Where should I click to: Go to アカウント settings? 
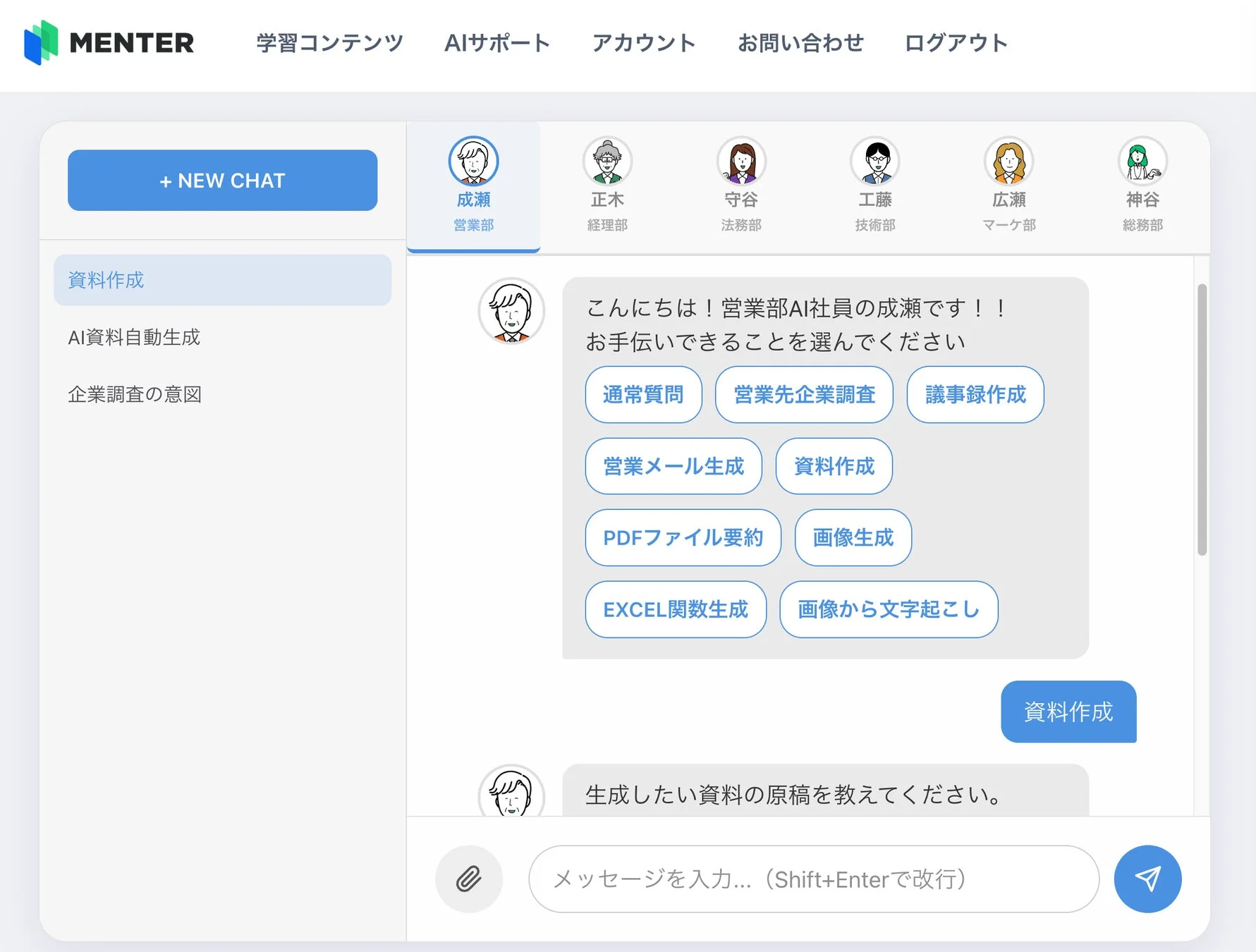644,42
